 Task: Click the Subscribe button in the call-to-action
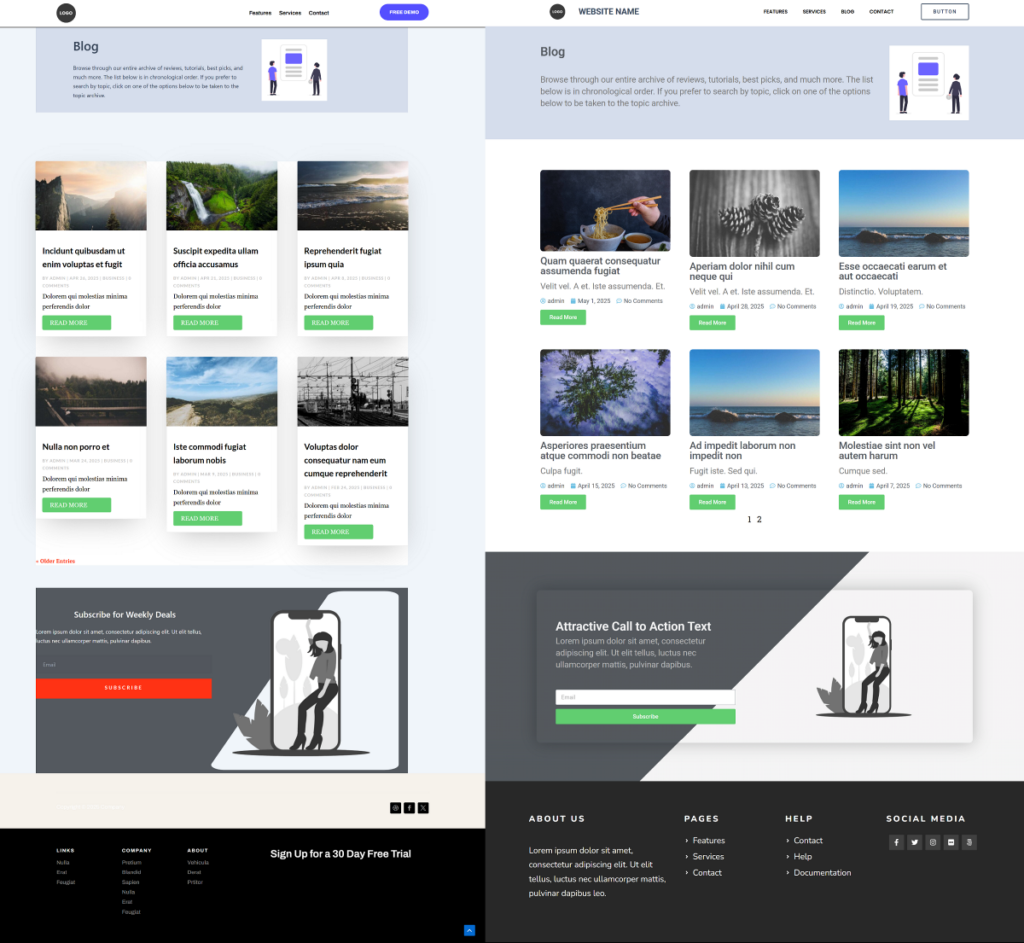(645, 716)
